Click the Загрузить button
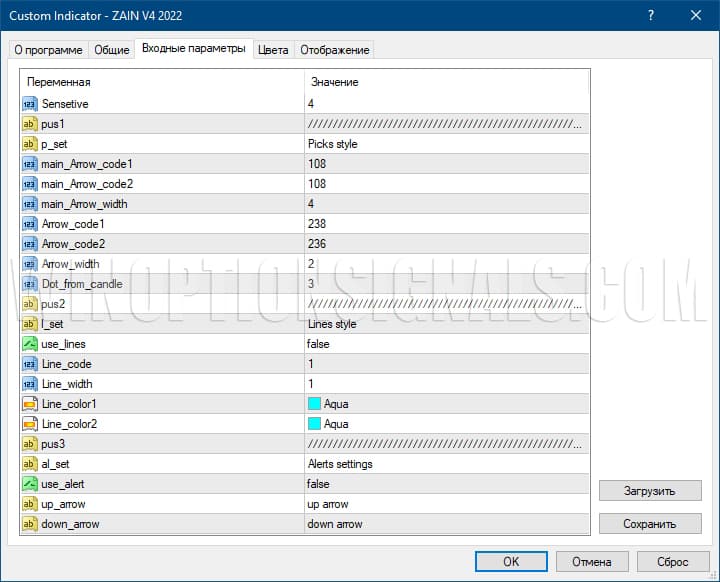 click(x=650, y=491)
